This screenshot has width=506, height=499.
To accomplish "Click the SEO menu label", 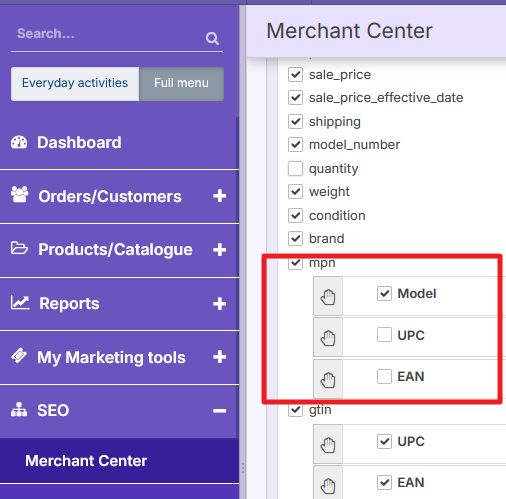I will [53, 410].
